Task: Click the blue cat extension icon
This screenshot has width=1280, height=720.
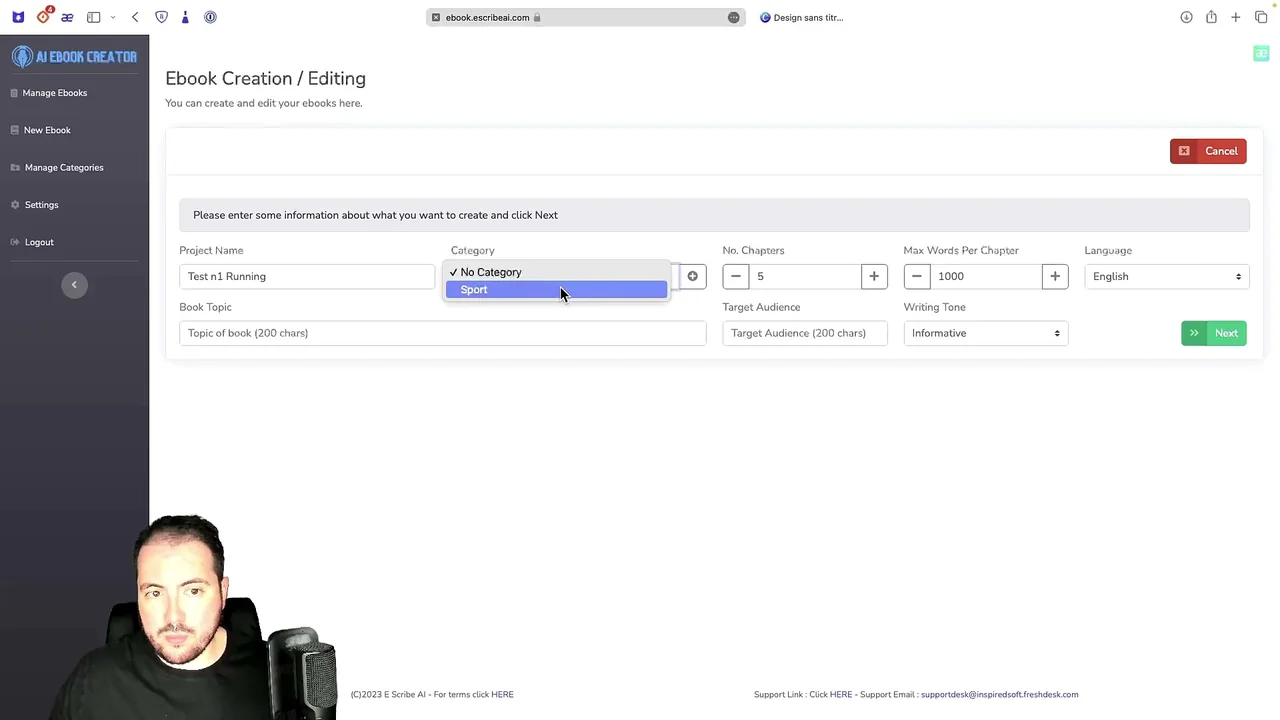Action: [x=18, y=17]
